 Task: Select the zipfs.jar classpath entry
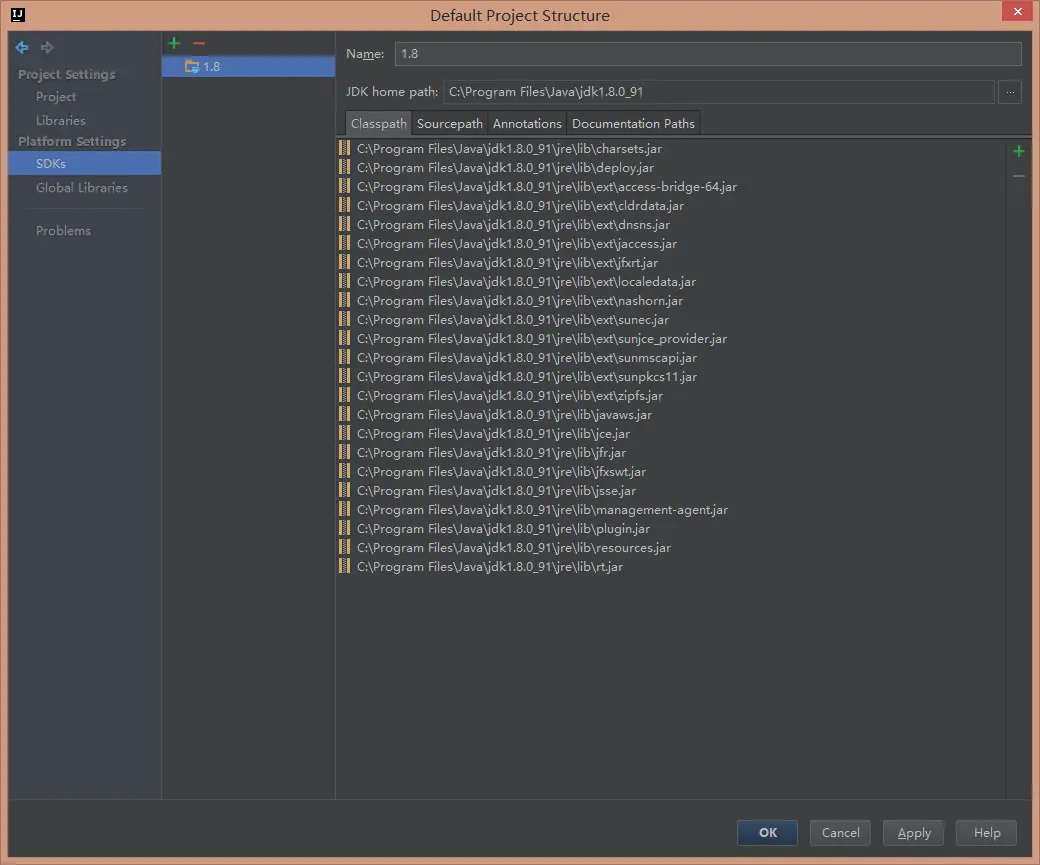pyautogui.click(x=509, y=395)
